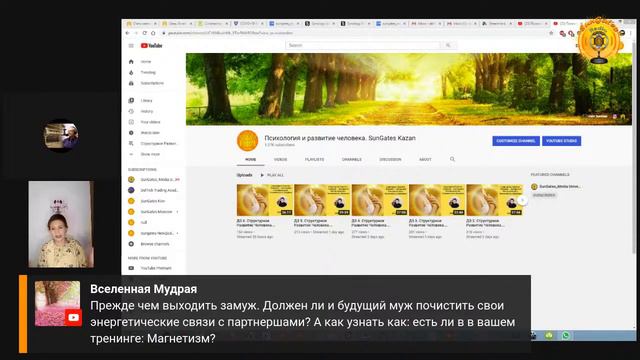Switch to the CHANNELS tab
This screenshot has height=360, width=640.
coord(352,160)
